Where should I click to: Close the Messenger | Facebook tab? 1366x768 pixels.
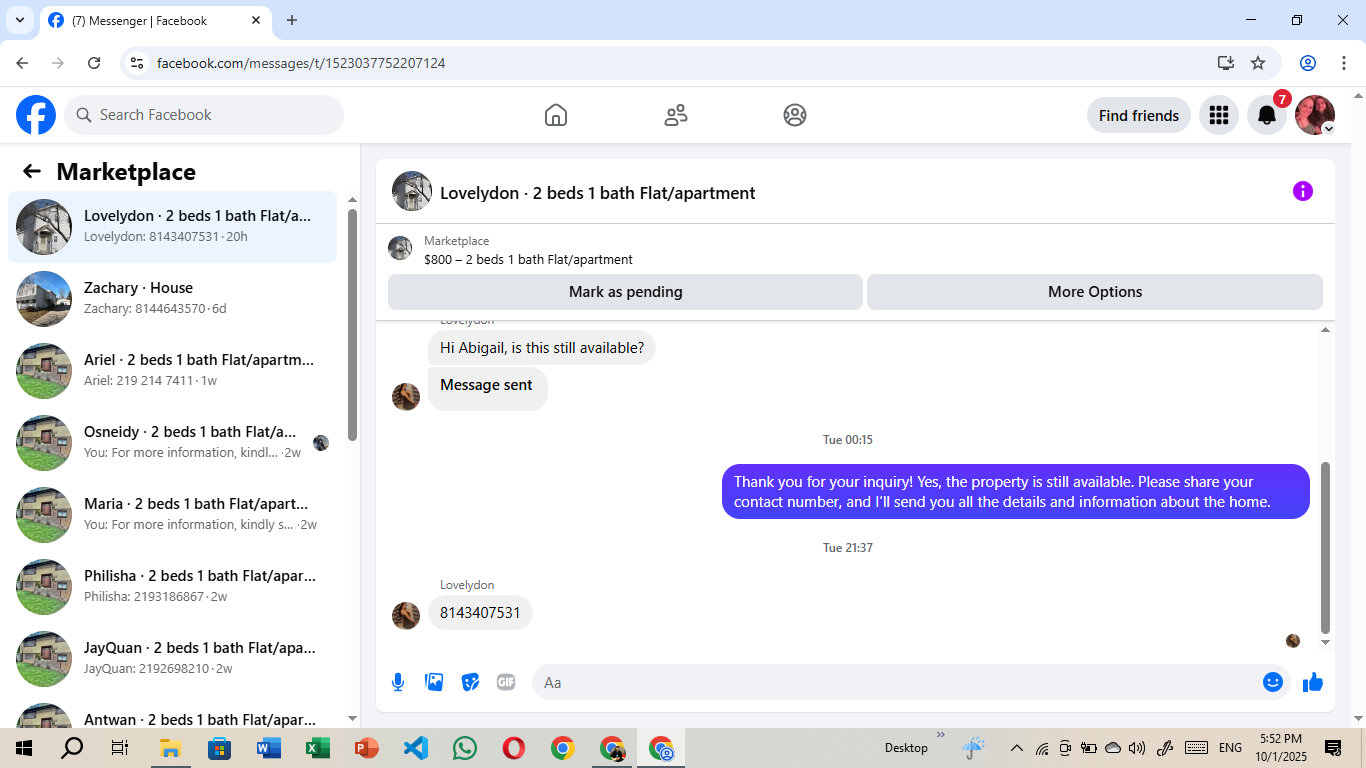(256, 20)
